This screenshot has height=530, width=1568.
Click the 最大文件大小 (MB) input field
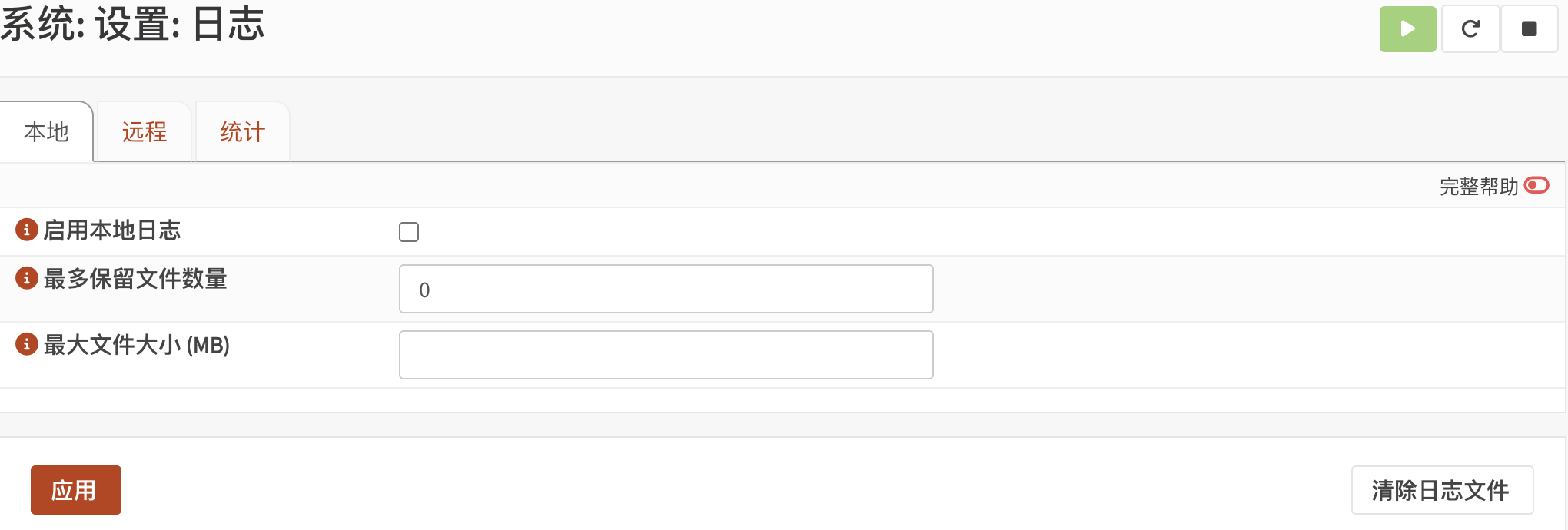tap(666, 355)
